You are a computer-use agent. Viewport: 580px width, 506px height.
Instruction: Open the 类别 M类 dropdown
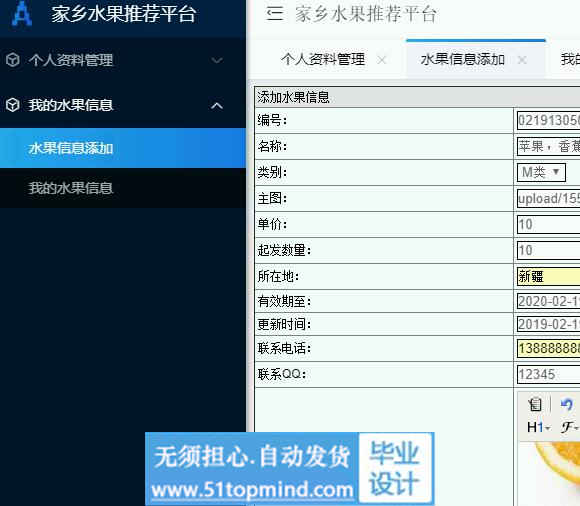pos(541,172)
